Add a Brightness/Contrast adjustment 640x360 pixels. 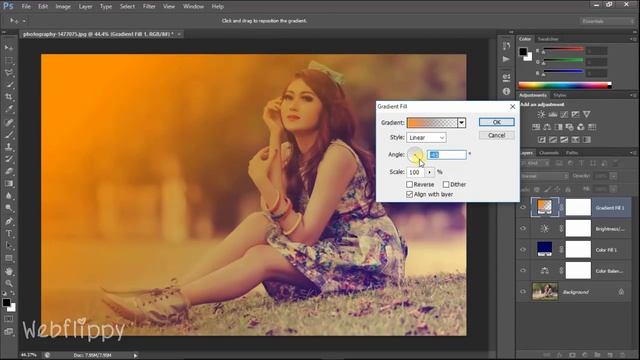pyautogui.click(x=541, y=115)
